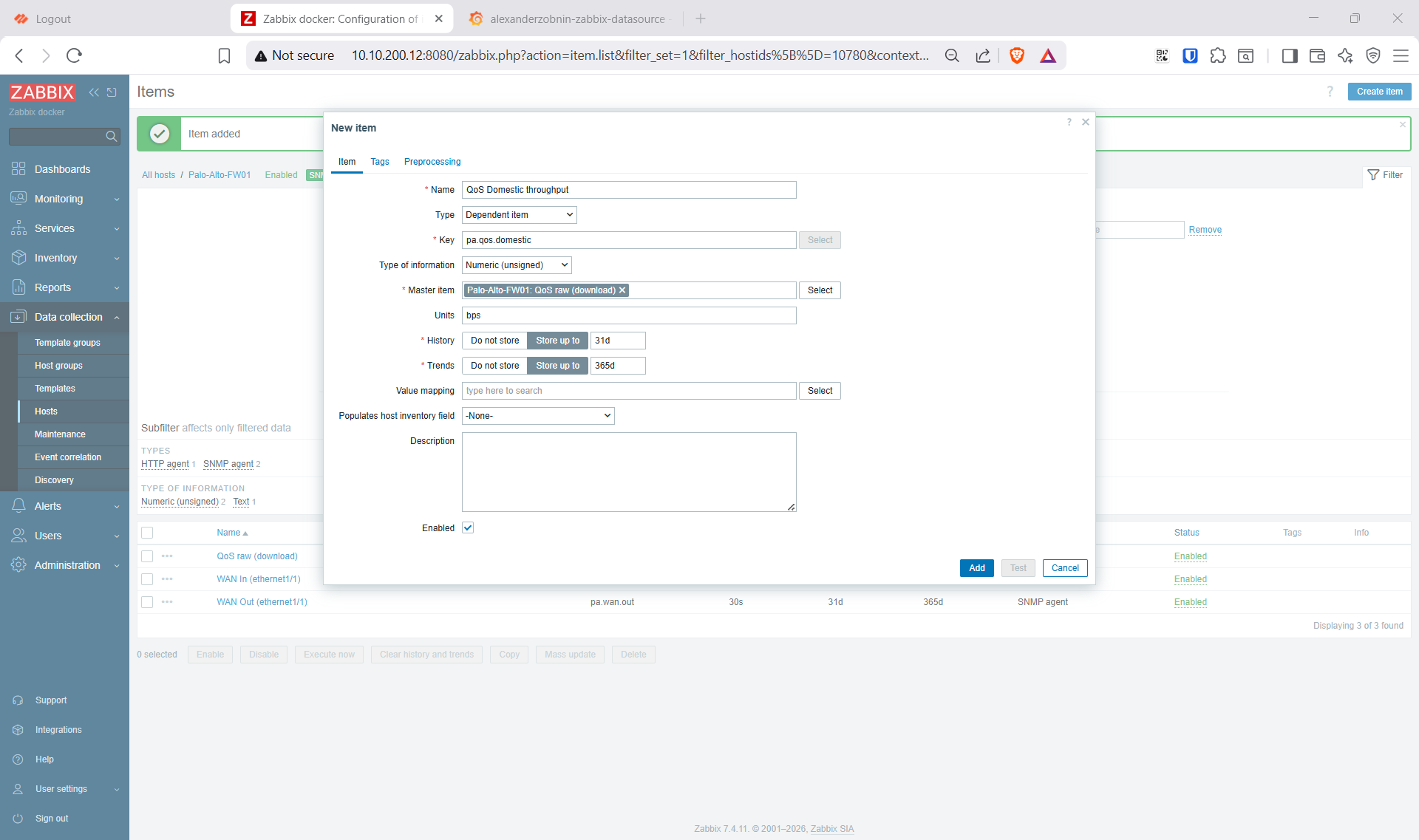Open the actions menu for WAN Out row

[167, 602]
